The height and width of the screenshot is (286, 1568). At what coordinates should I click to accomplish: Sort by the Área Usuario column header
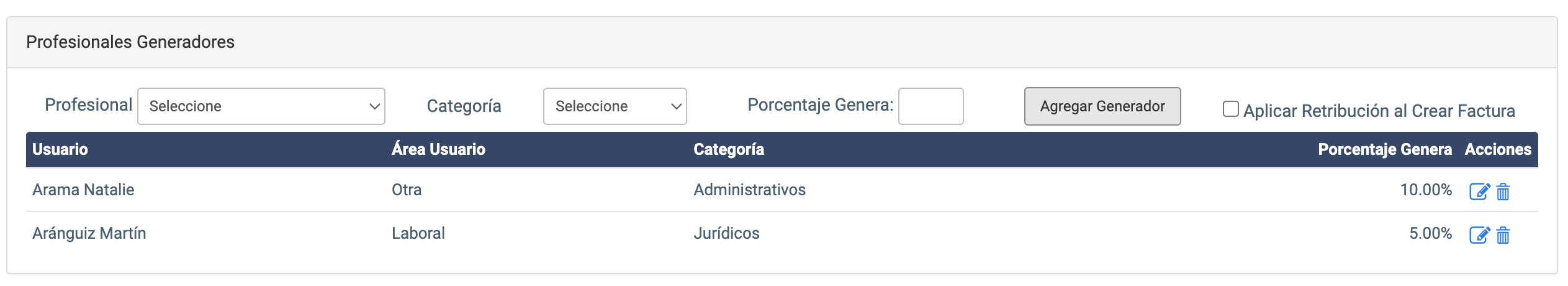(x=438, y=149)
